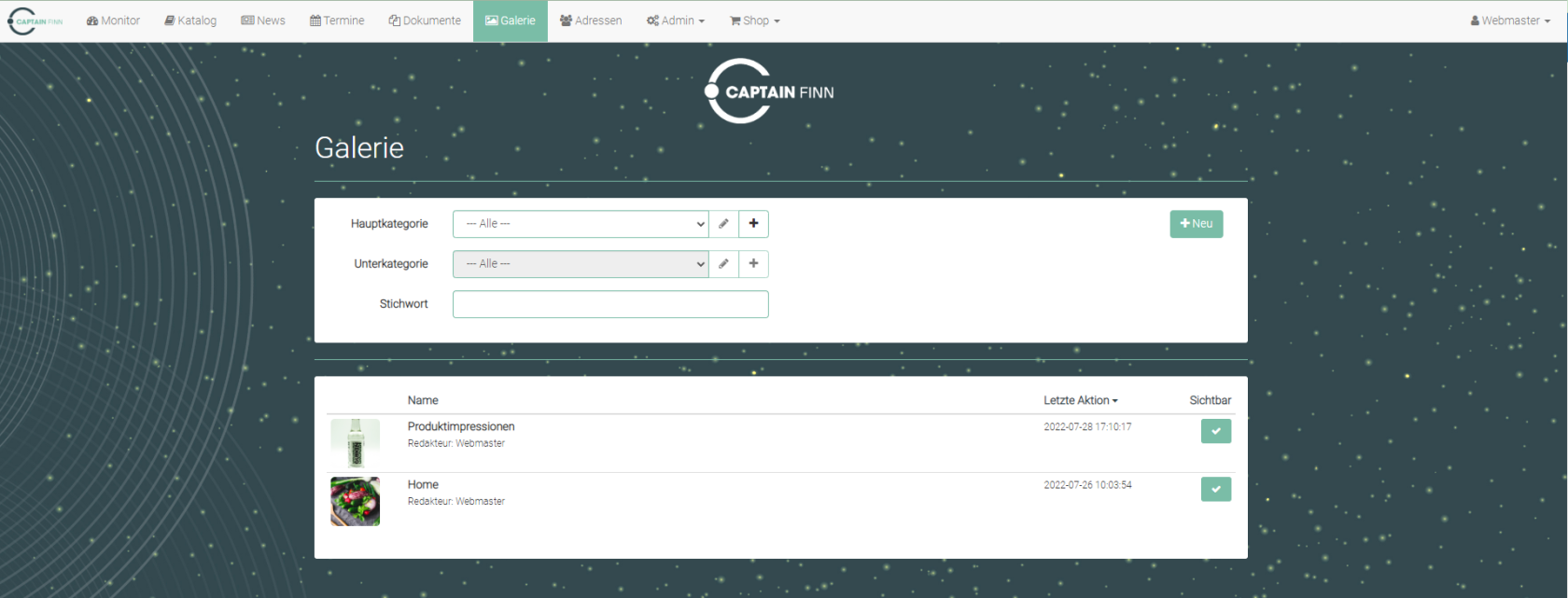This screenshot has height=598, width=1568.
Task: Toggle visibility of Produktimpressionen gallery
Action: (x=1215, y=431)
